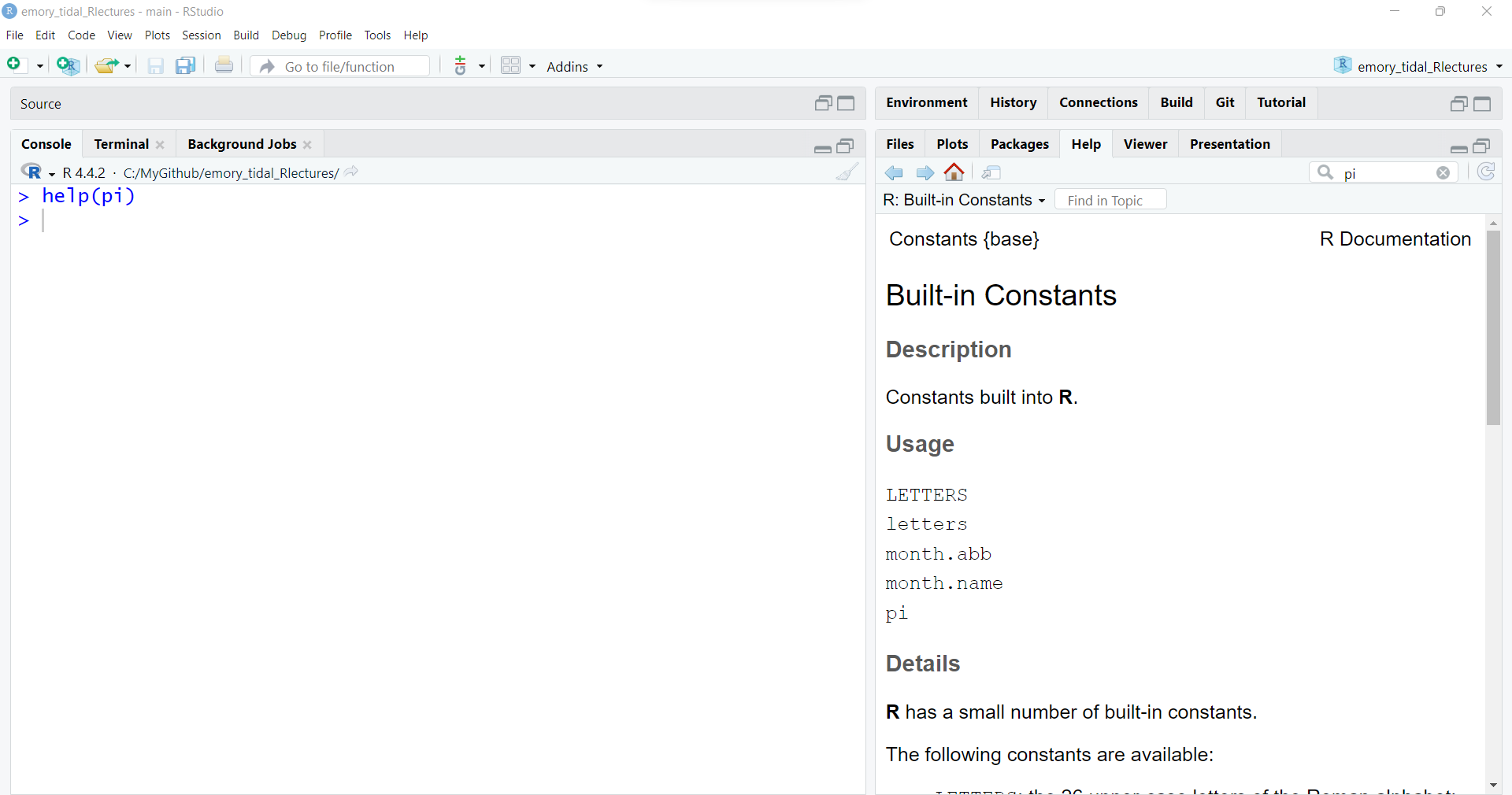Clear console with the broom icon

click(x=847, y=172)
